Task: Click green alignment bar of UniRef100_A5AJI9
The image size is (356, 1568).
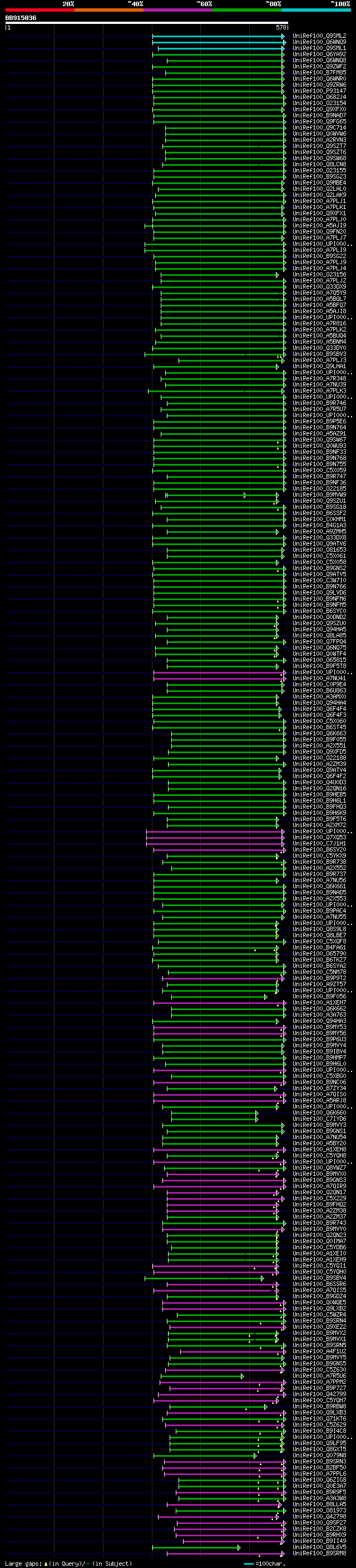Action: pos(215,226)
